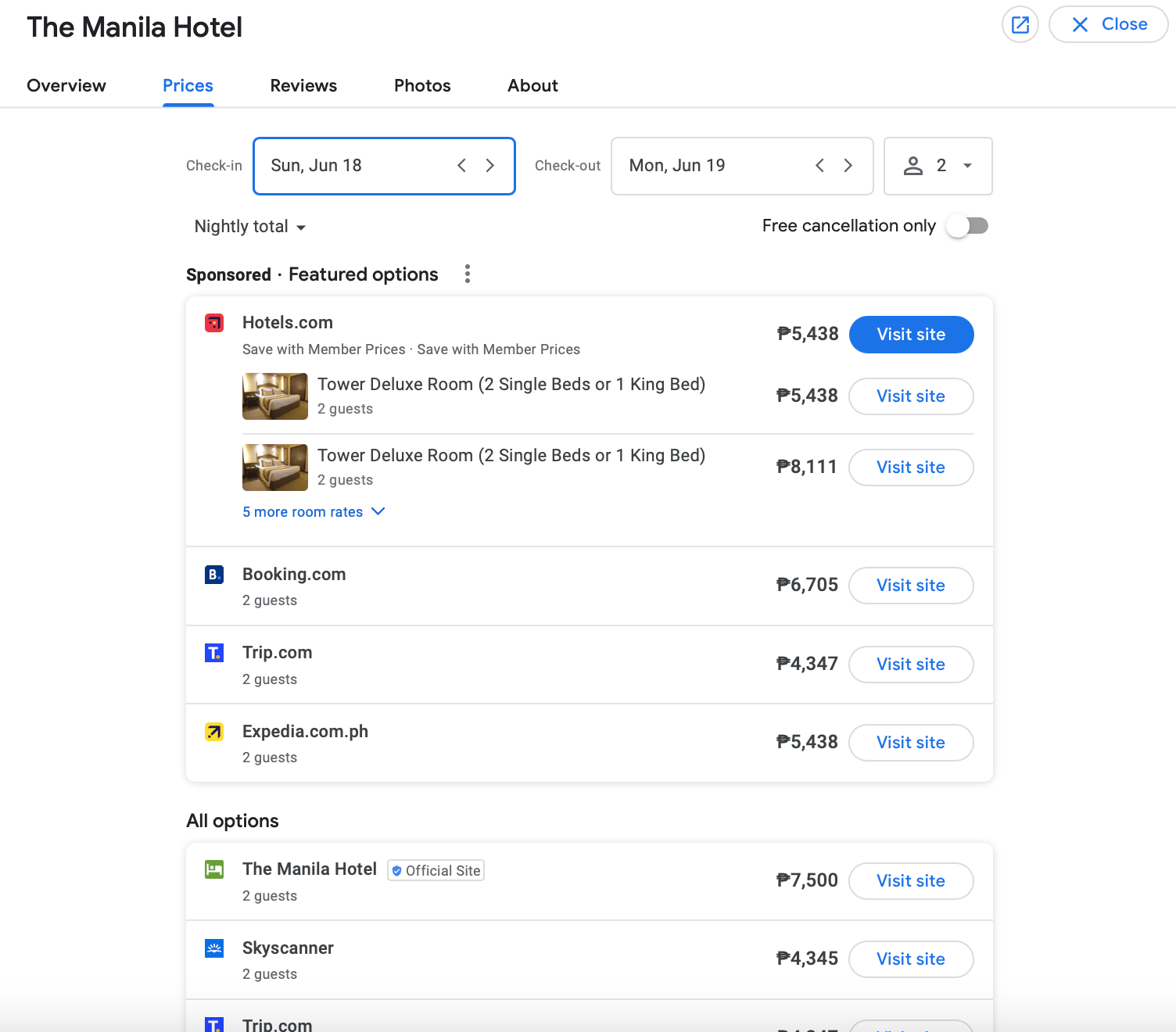The width and height of the screenshot is (1176, 1032).
Task: Visit site for ₱8,111 Tower Deluxe Room
Action: pyautogui.click(x=911, y=468)
